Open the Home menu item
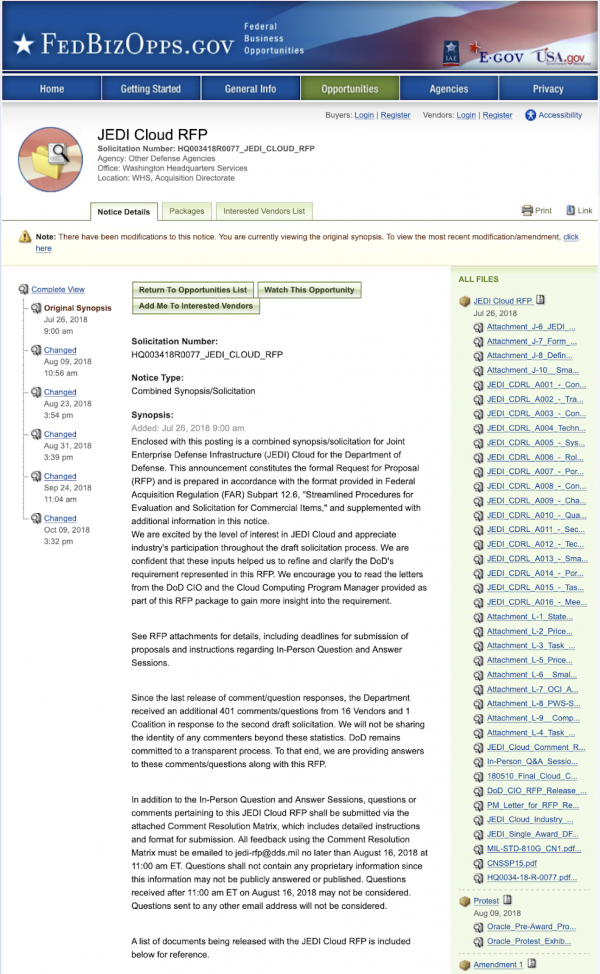This screenshot has width=600, height=974. (52, 88)
